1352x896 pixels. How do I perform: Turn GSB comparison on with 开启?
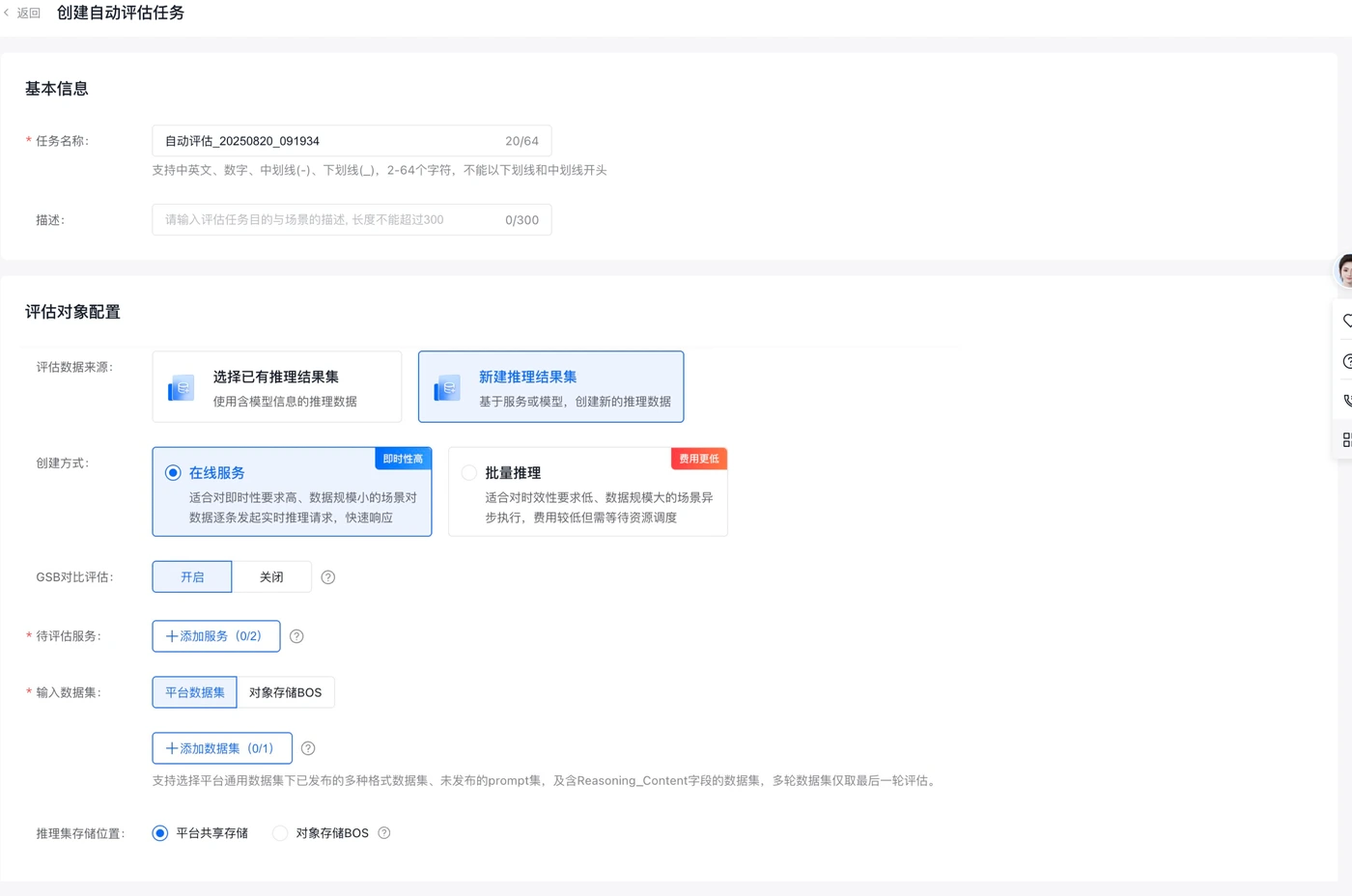192,576
